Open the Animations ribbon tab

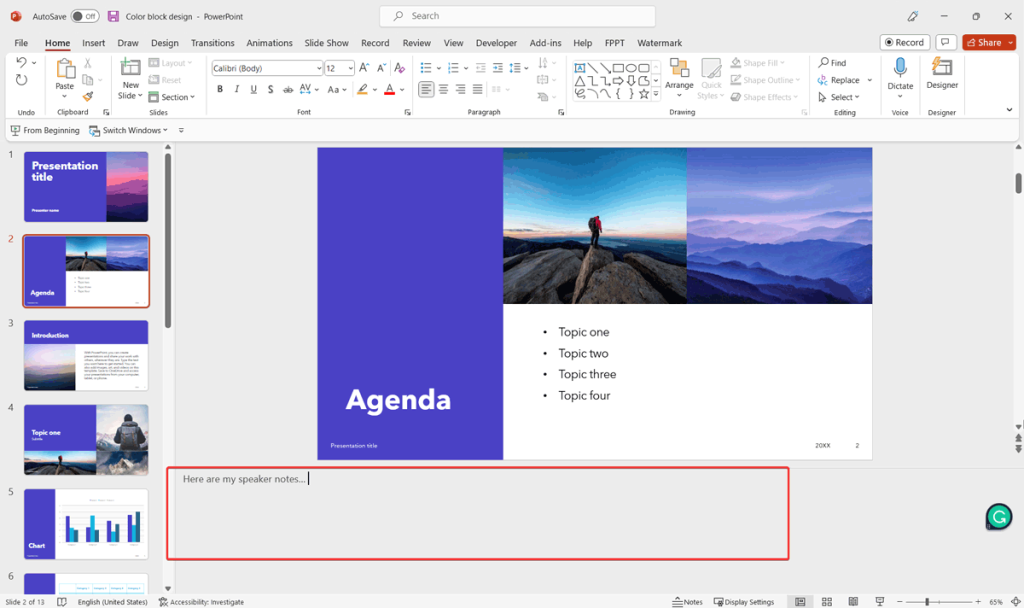tap(269, 43)
